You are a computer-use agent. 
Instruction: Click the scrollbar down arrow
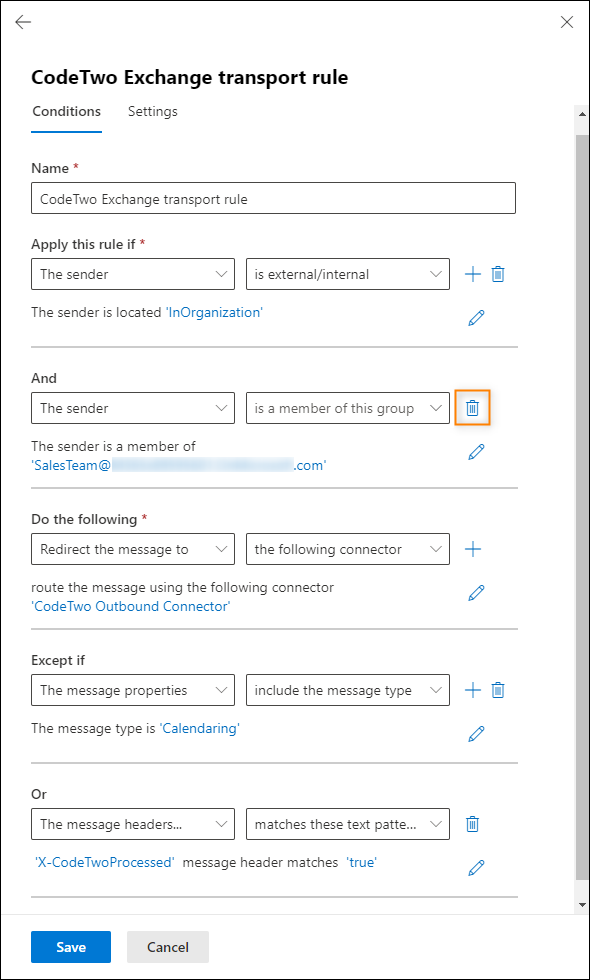tap(582, 904)
